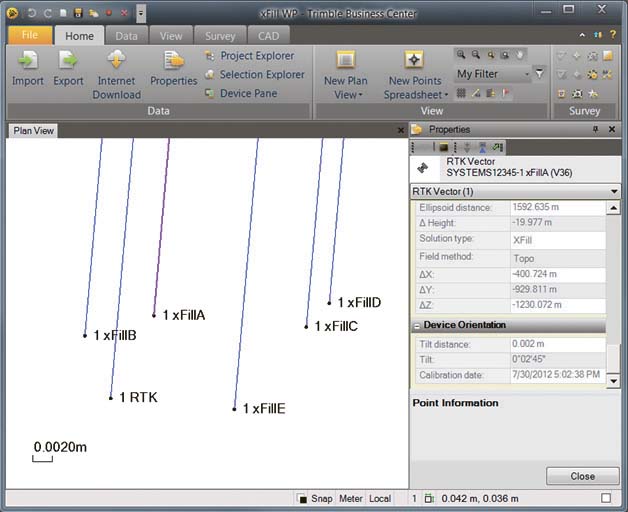Open Selection Explorer
This screenshot has width=628, height=512.
click(x=254, y=75)
